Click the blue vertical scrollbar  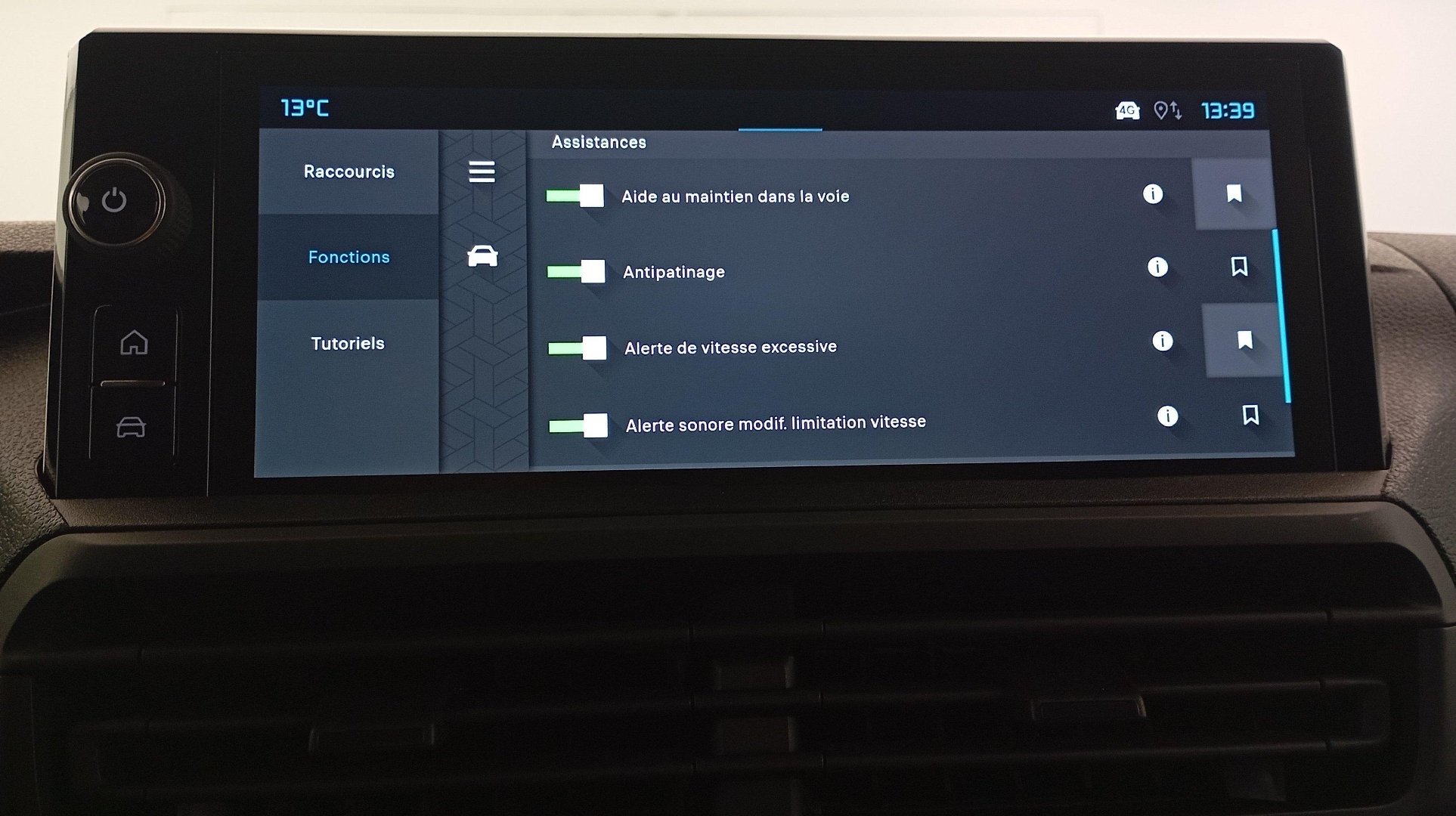pos(1281,316)
